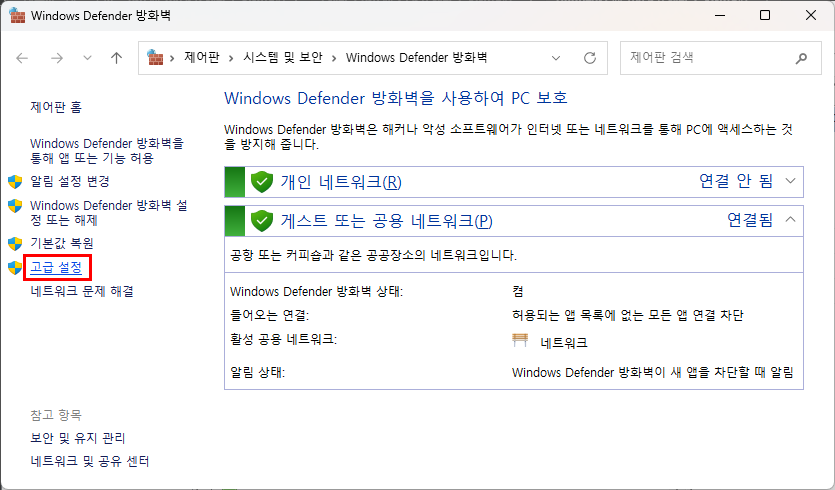835x490 pixels.
Task: Open 네트워크 및 공유 센터 link
Action: pyautogui.click(x=90, y=461)
